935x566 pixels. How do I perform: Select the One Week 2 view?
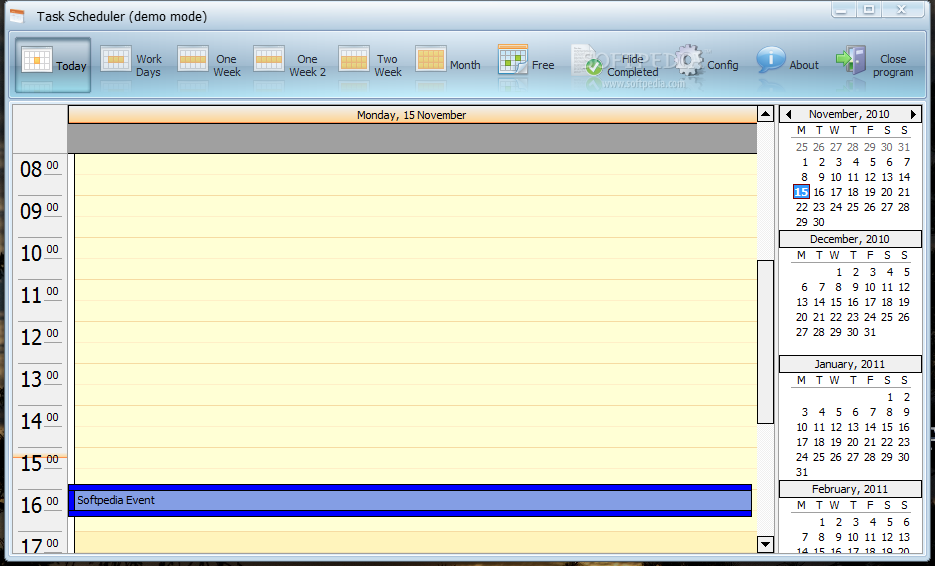point(289,65)
